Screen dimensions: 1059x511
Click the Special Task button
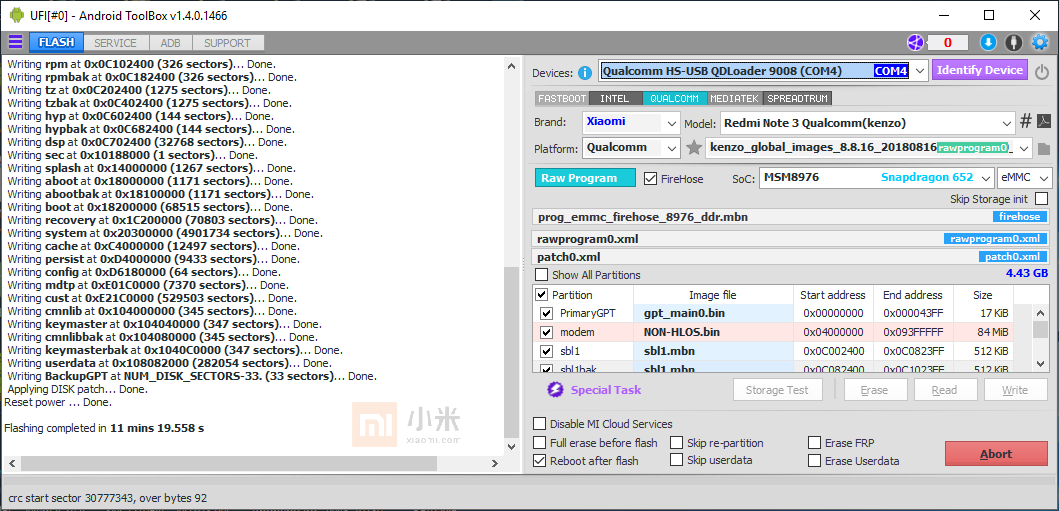click(x=606, y=389)
